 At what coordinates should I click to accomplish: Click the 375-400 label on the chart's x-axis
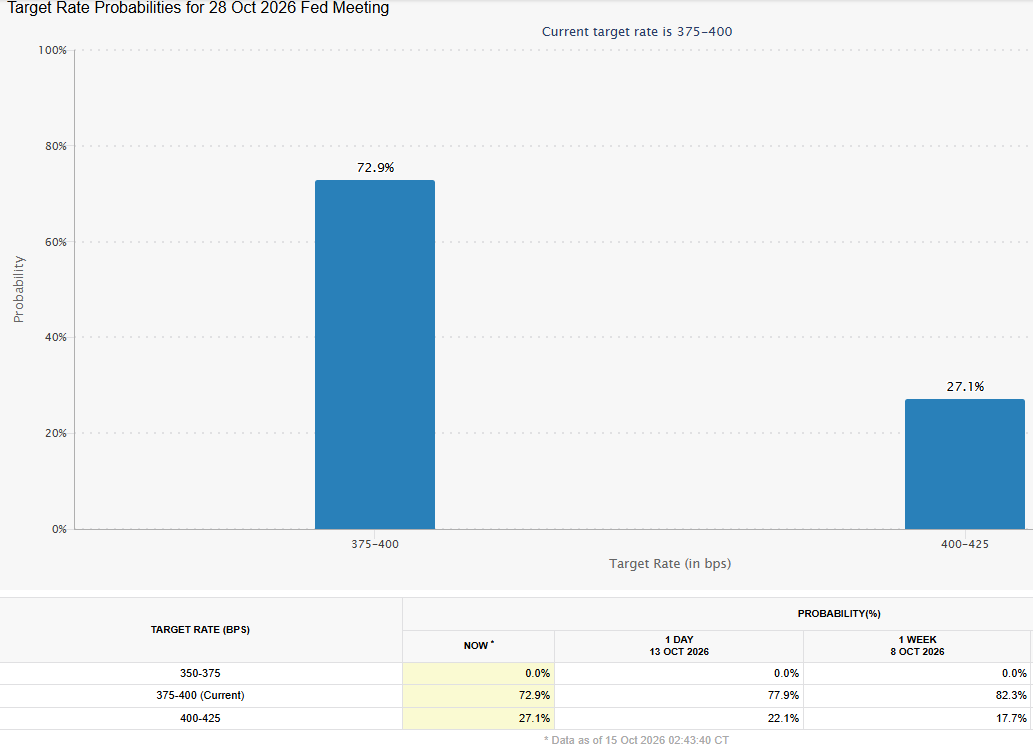click(375, 544)
